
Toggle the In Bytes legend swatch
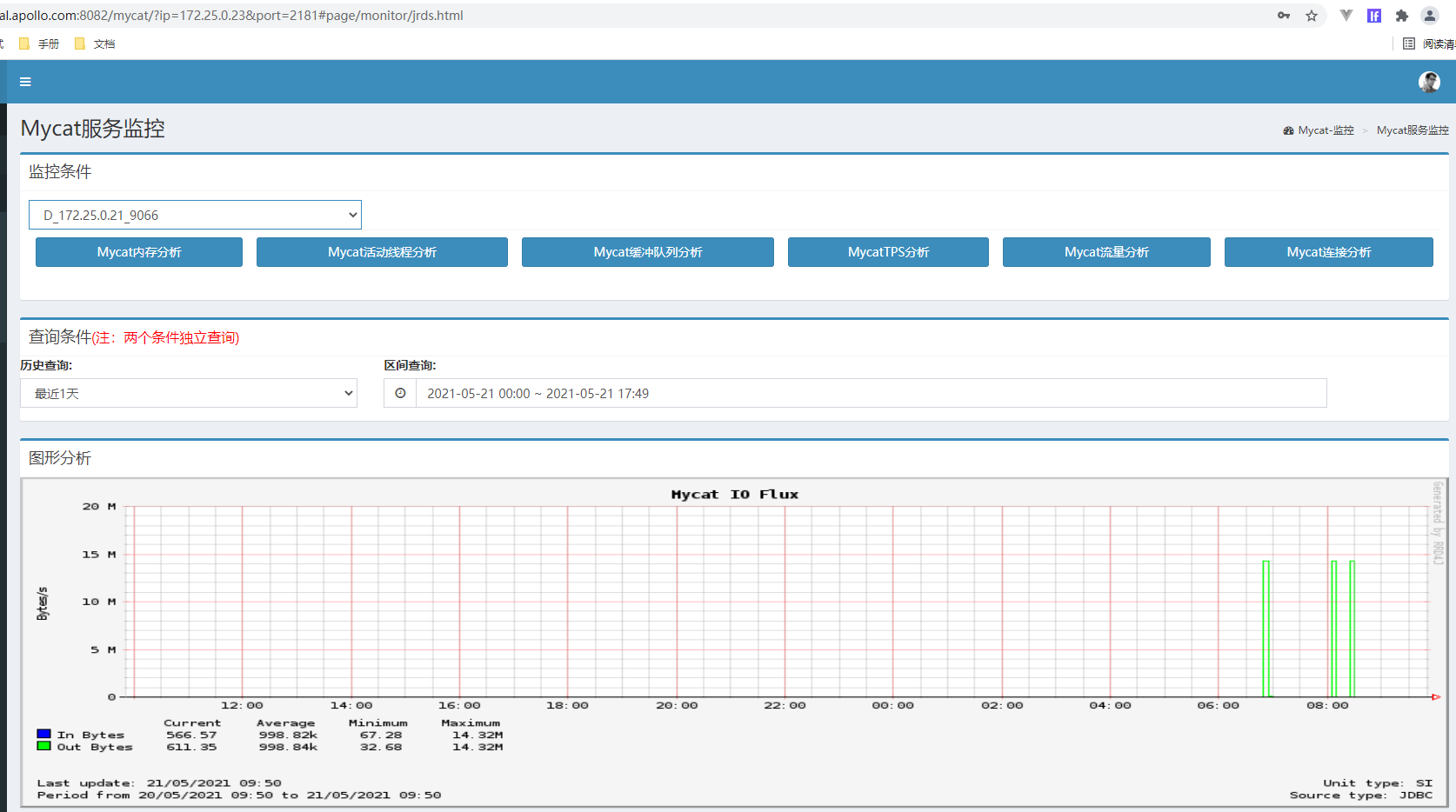point(42,734)
